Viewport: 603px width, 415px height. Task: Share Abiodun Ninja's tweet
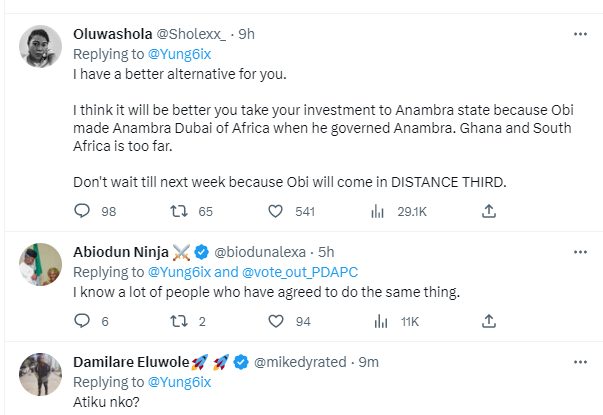(489, 321)
